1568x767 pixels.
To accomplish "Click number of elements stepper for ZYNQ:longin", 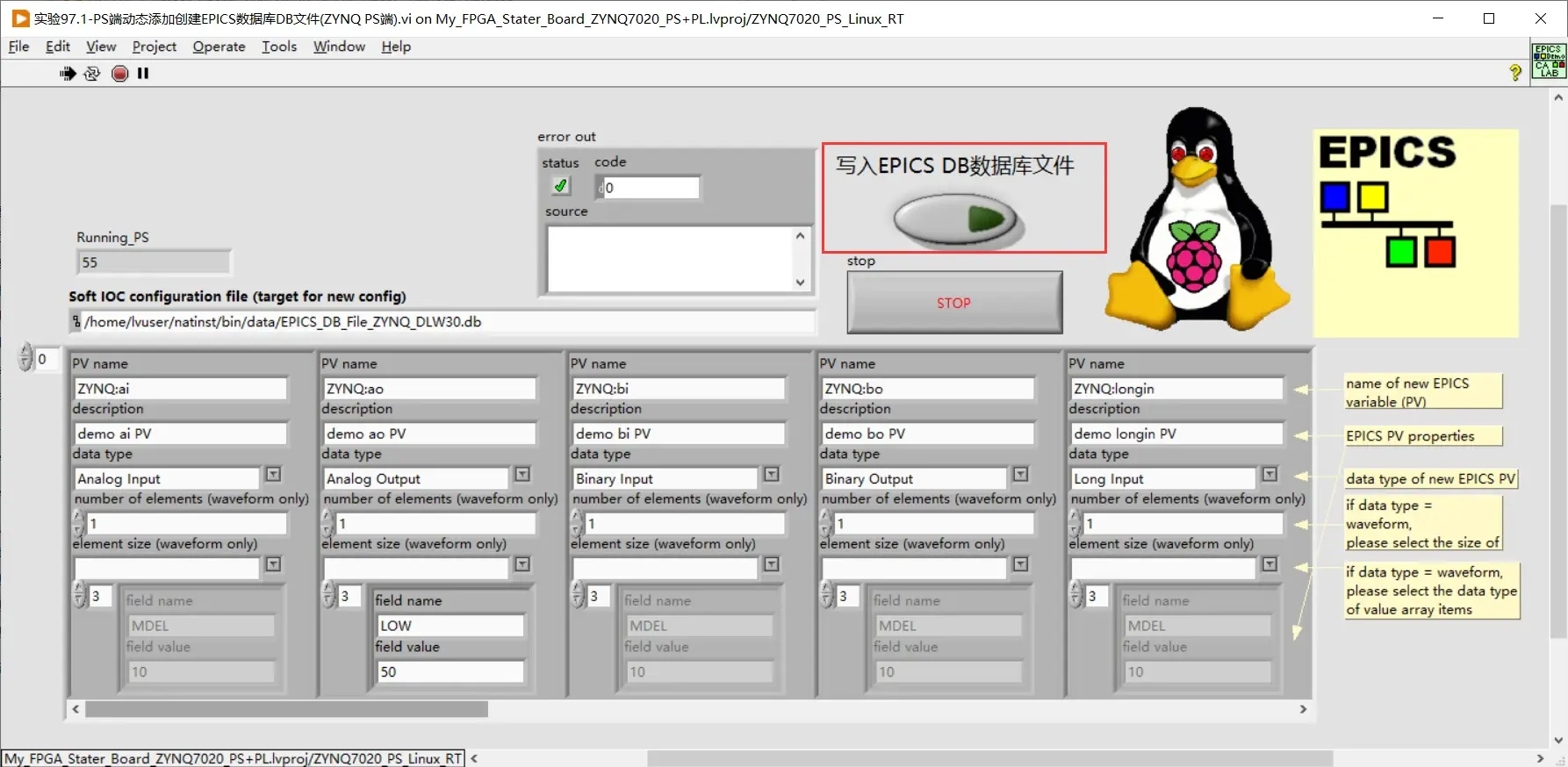I will 1075,523.
